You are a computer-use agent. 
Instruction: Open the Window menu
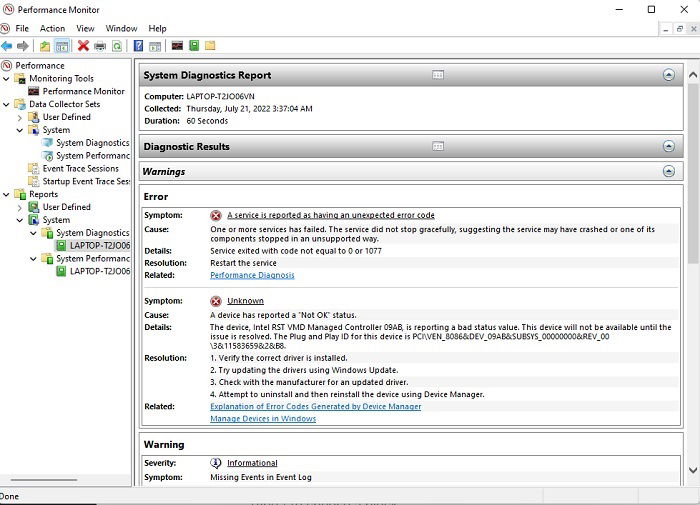point(121,29)
